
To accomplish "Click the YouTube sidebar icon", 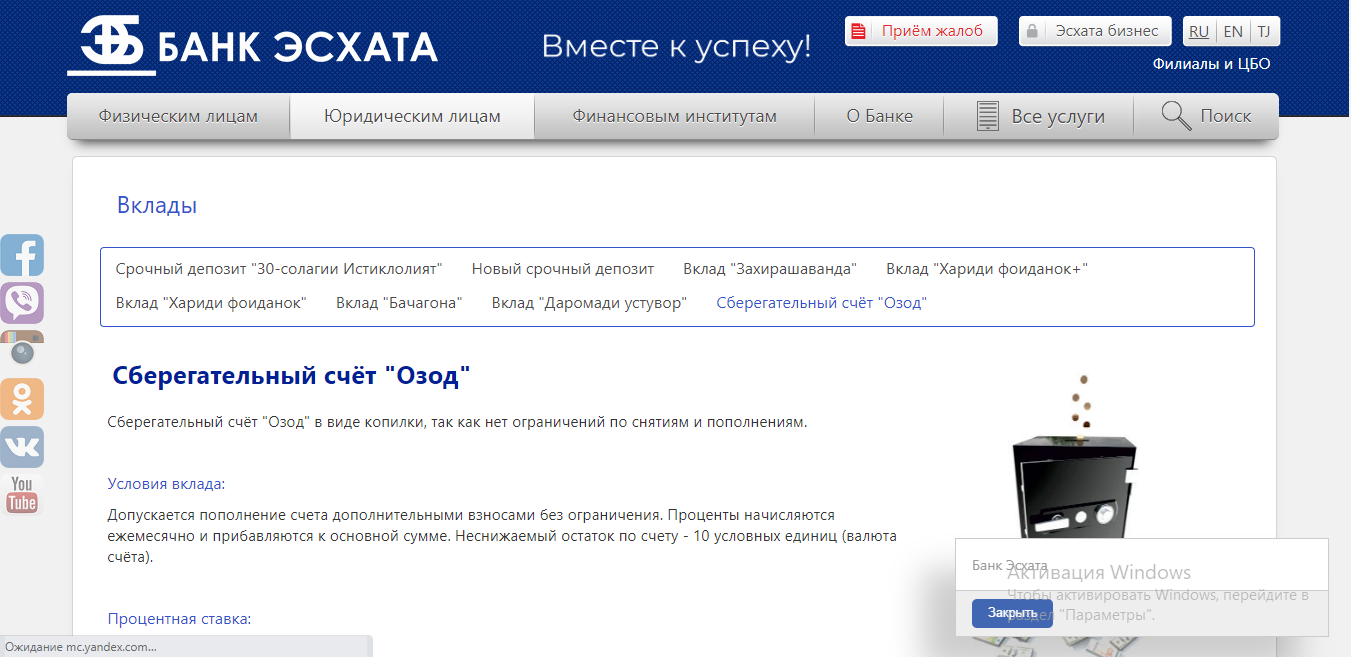I will [x=21, y=494].
